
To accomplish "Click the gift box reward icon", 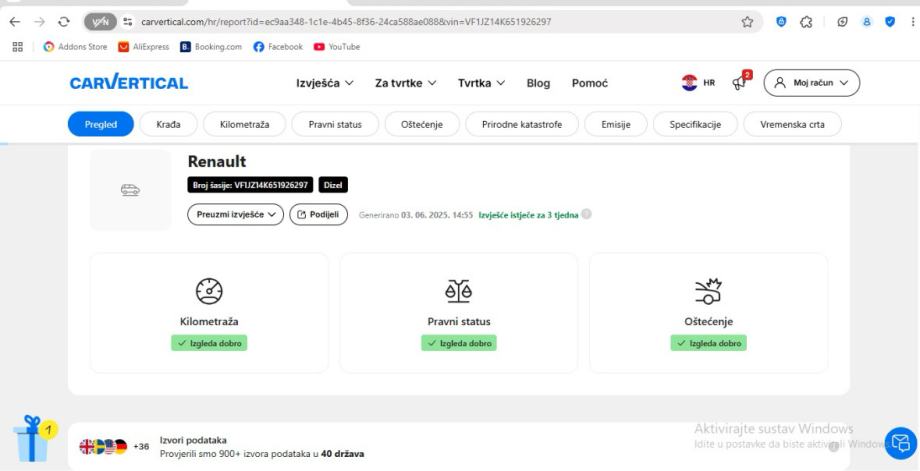I will pos(29,438).
